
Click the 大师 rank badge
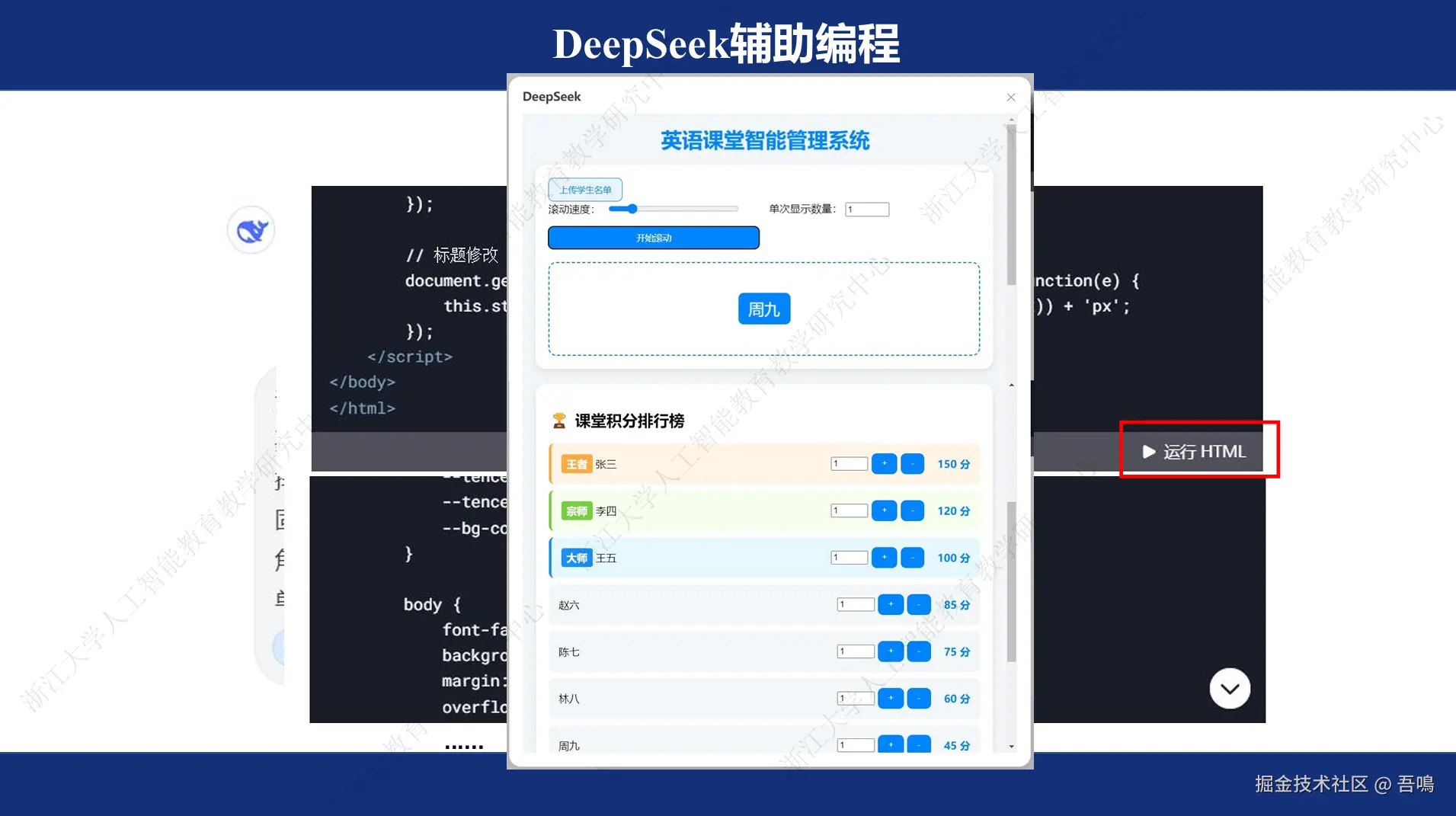[577, 558]
